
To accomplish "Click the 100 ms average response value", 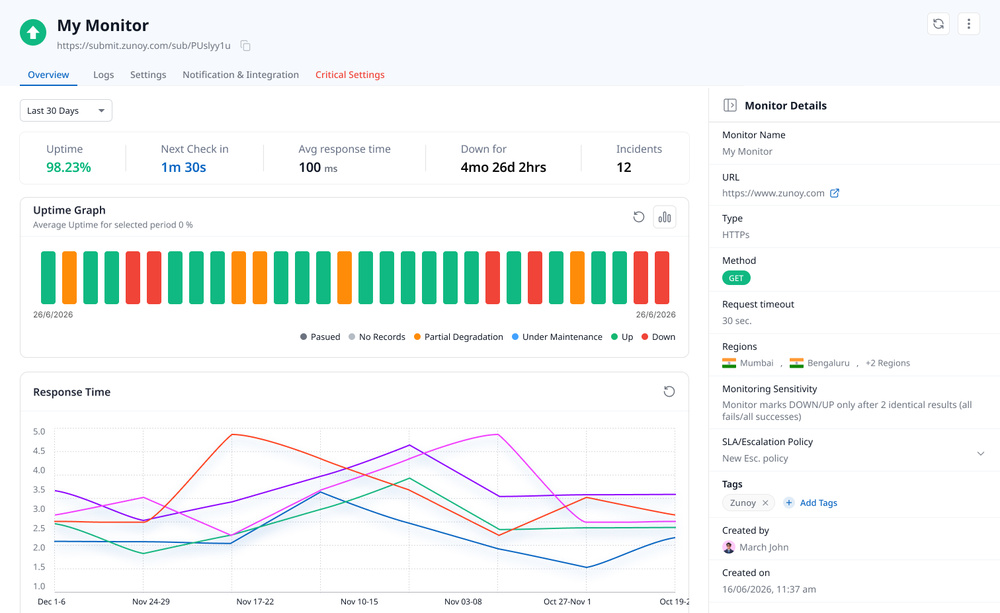I will (x=318, y=167).
